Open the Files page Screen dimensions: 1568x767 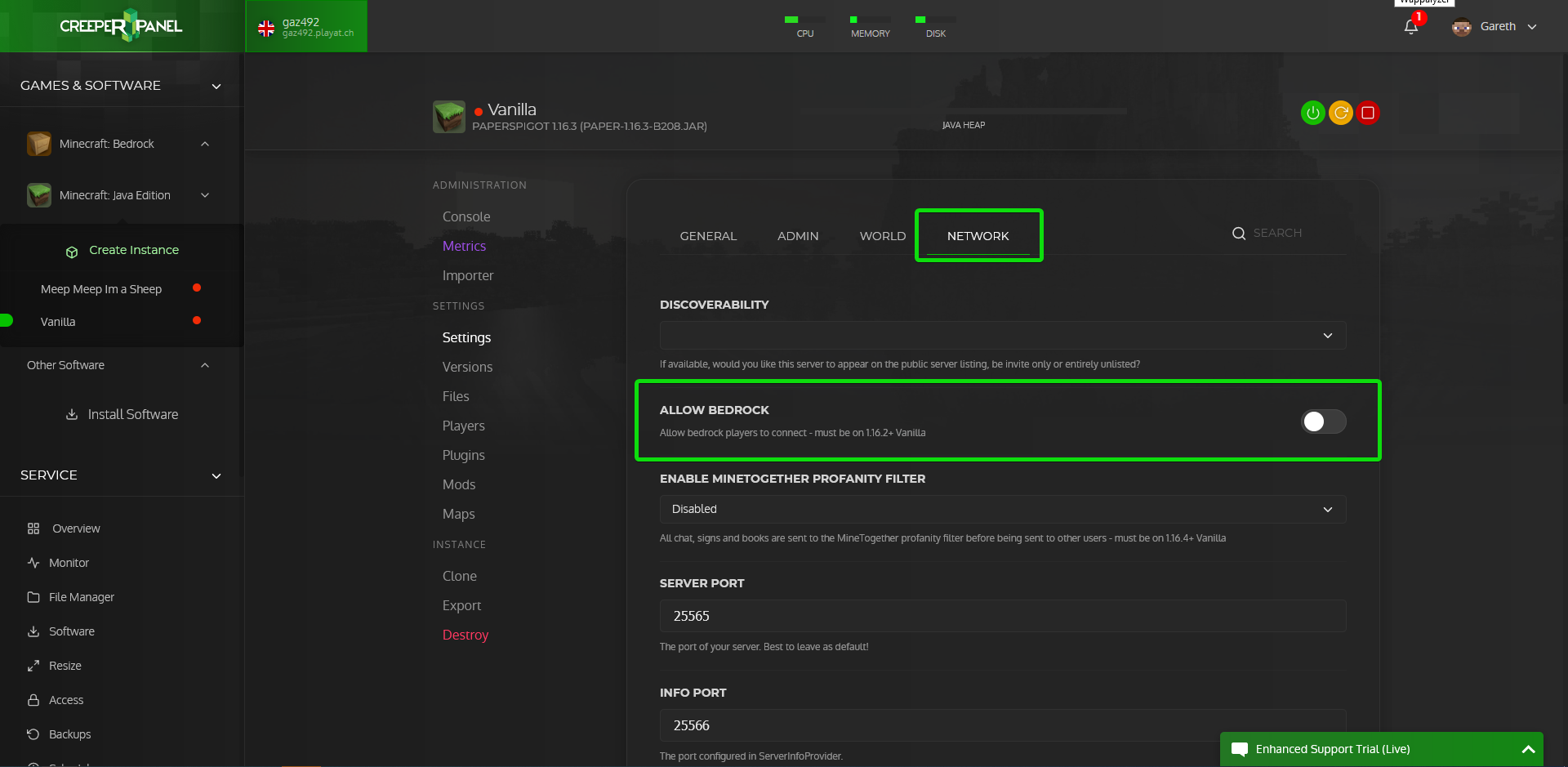tap(456, 396)
